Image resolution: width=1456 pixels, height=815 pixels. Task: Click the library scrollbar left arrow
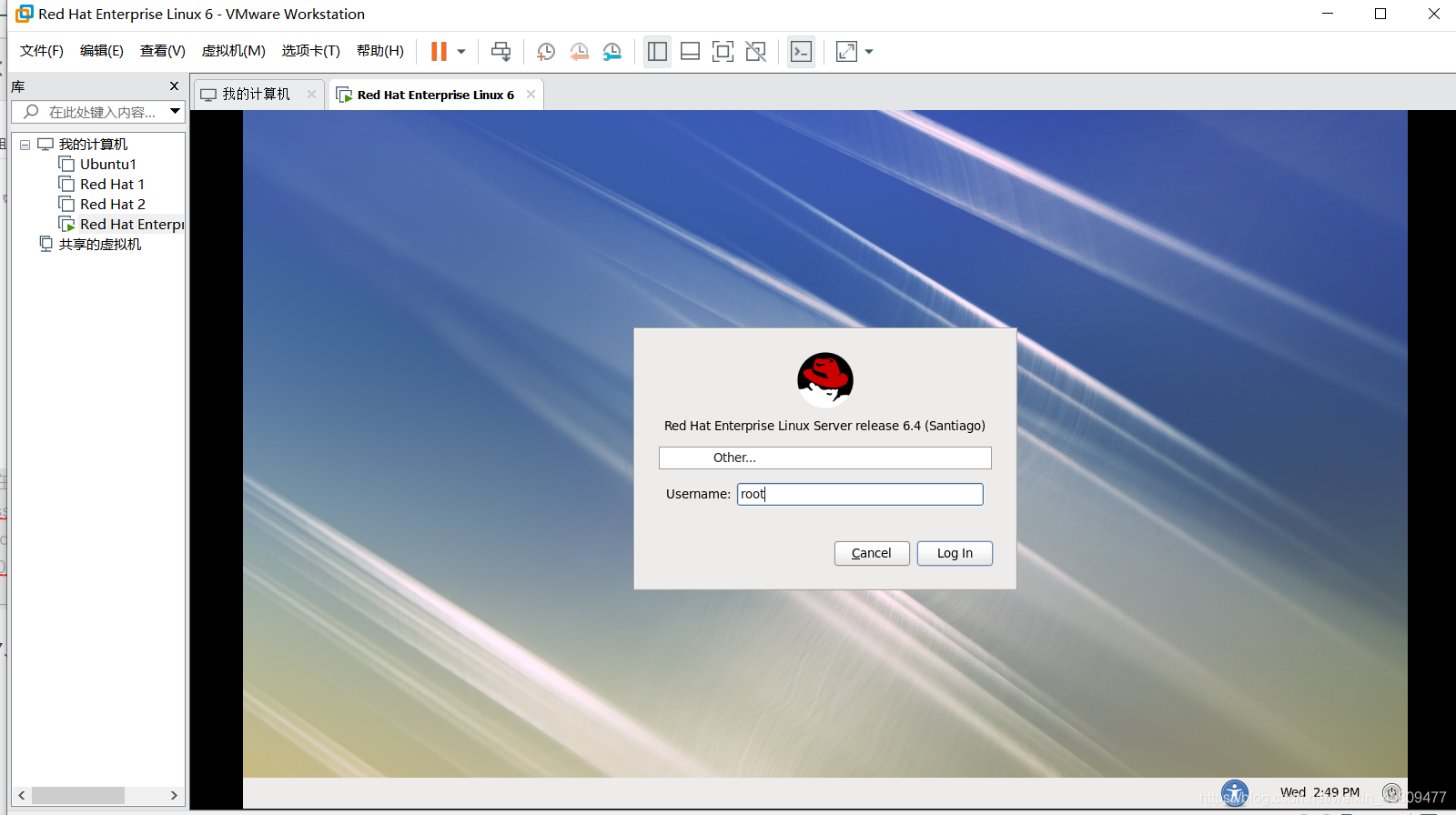click(21, 795)
